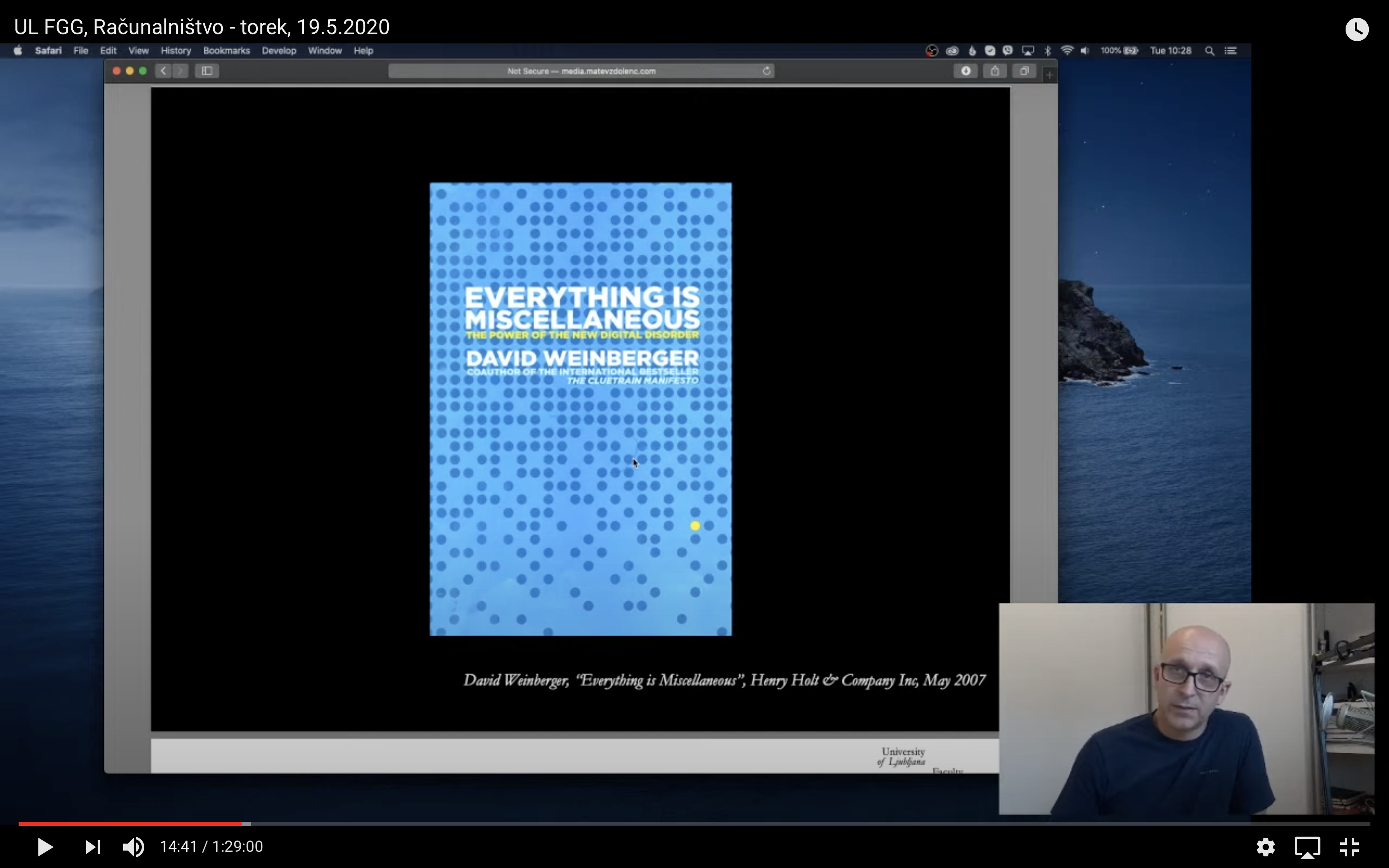
Task: Click the Creative Cloud menu bar icon
Action: click(952, 50)
